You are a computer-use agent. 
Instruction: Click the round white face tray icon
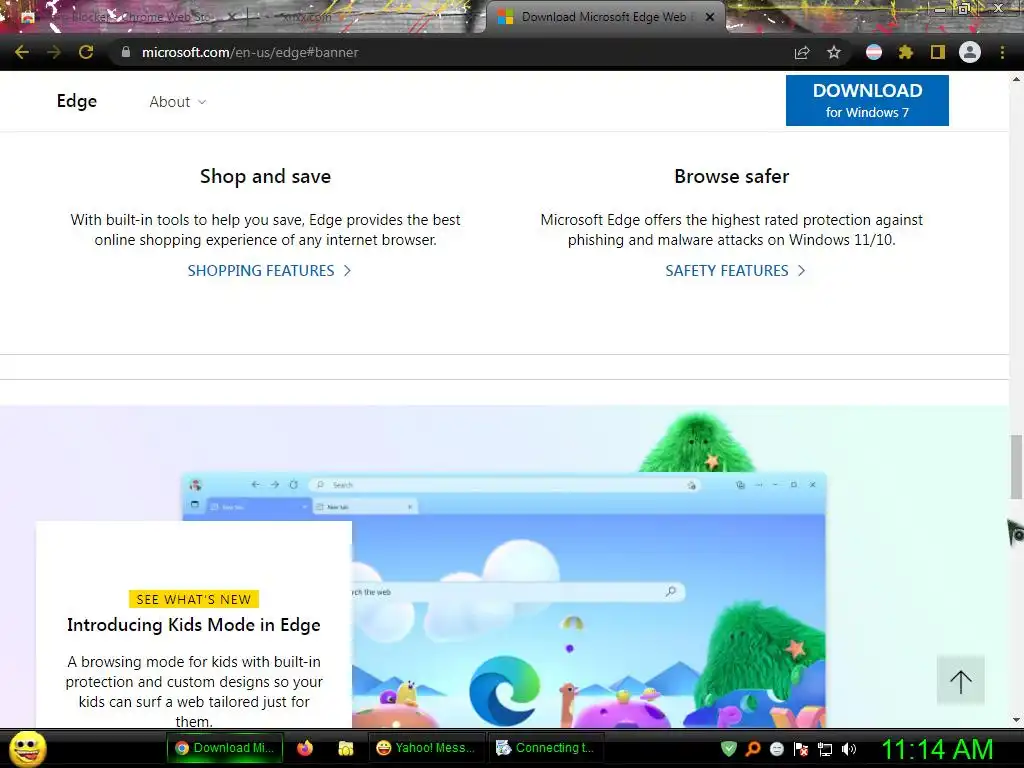click(x=776, y=749)
